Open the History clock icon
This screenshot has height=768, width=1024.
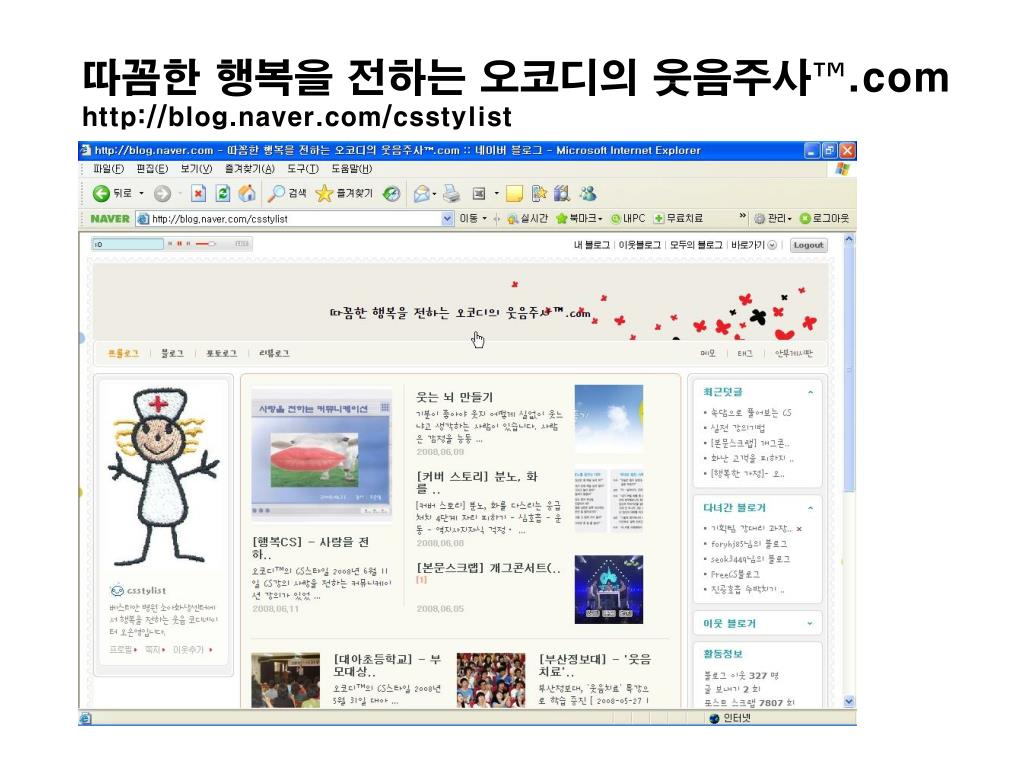(392, 193)
